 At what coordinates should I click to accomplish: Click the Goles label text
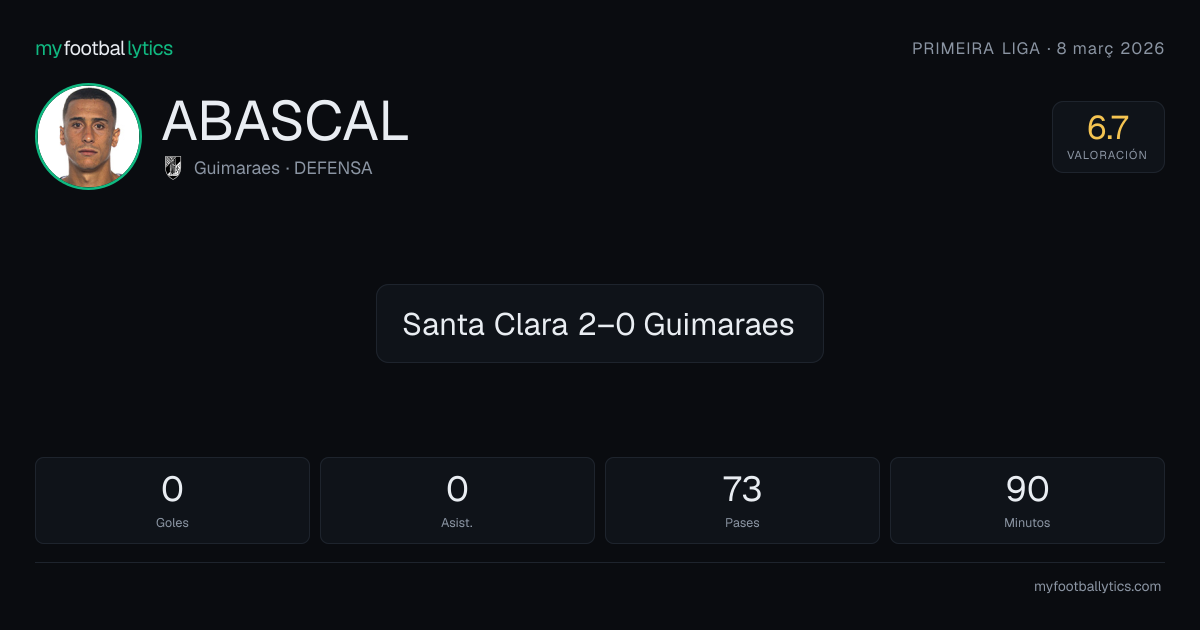pyautogui.click(x=172, y=522)
